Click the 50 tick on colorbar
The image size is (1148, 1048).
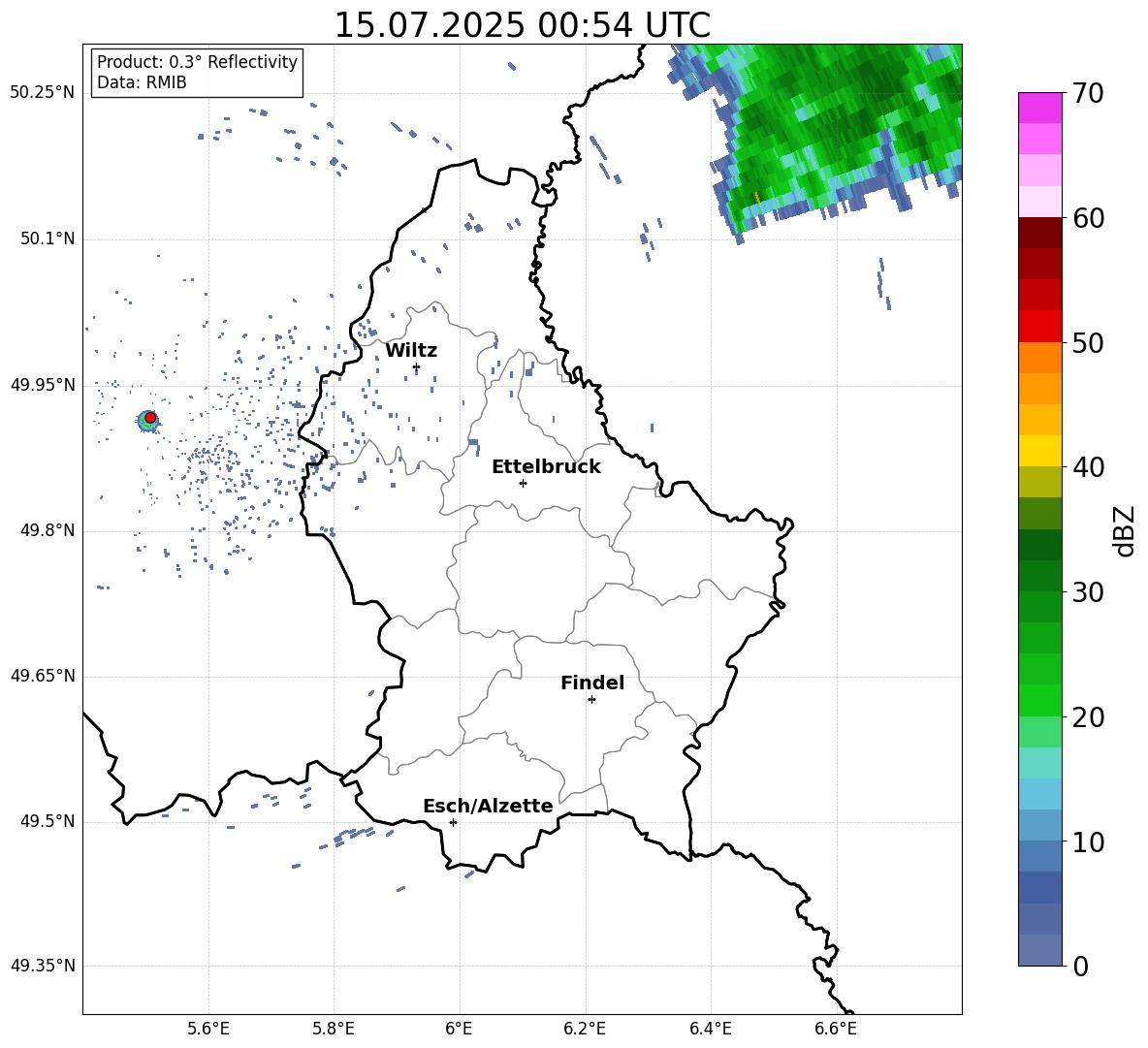pos(1089,342)
